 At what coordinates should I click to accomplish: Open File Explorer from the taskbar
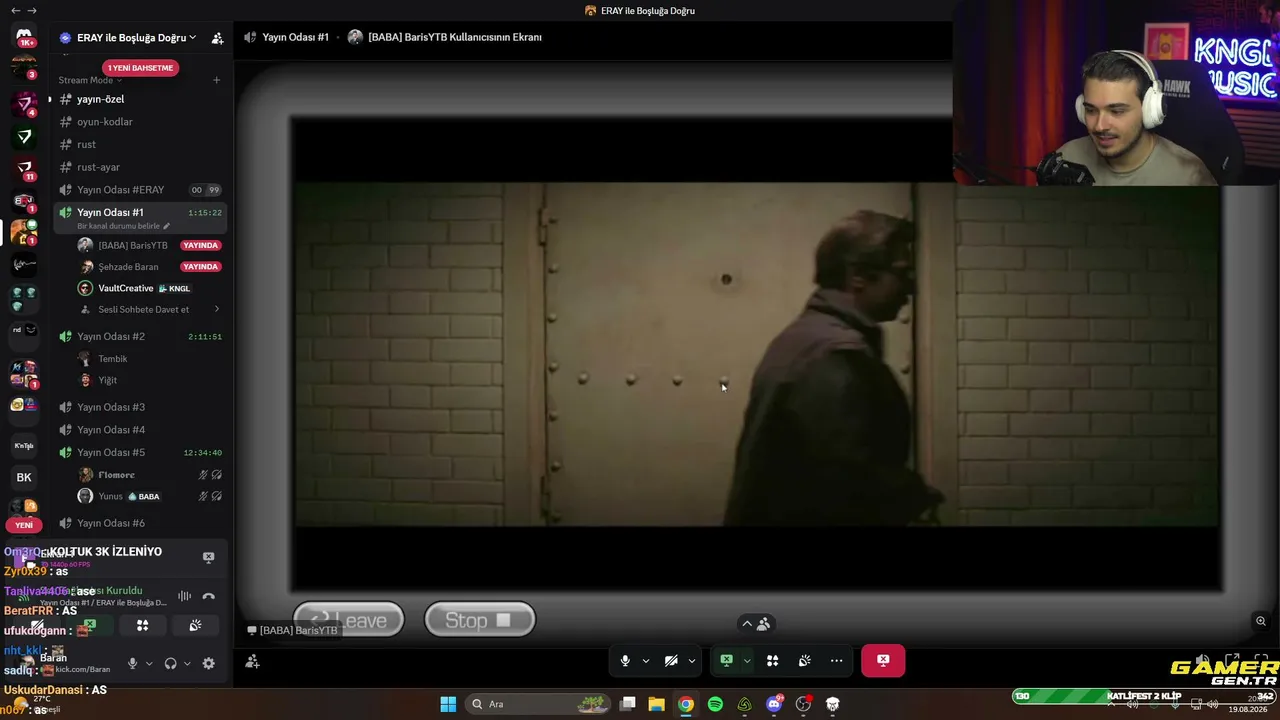tap(656, 704)
